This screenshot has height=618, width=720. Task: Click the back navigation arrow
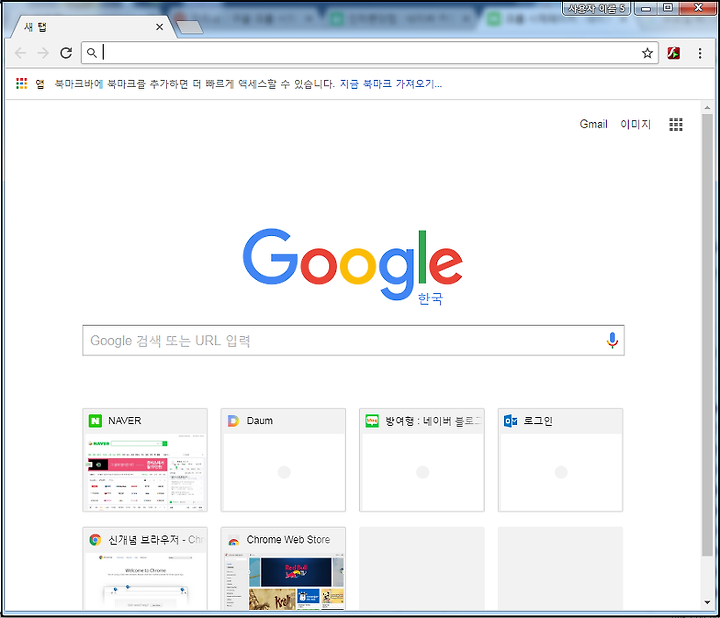pos(21,53)
